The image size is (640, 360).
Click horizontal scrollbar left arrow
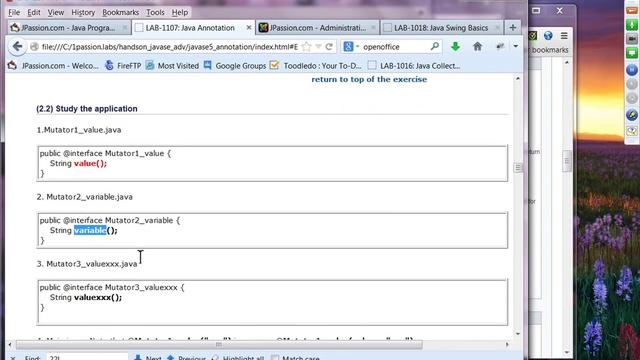point(10,345)
